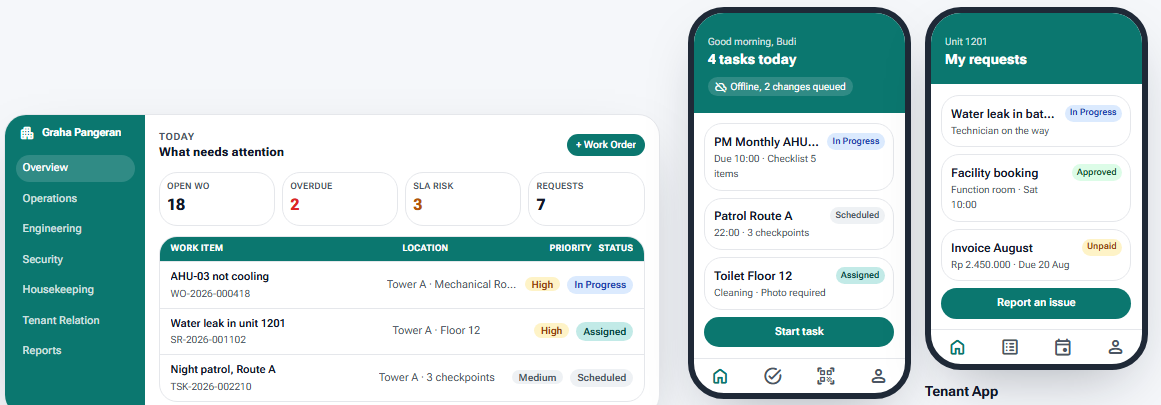Click the LOCATION column header
The image size is (1161, 405).
[x=425, y=248]
